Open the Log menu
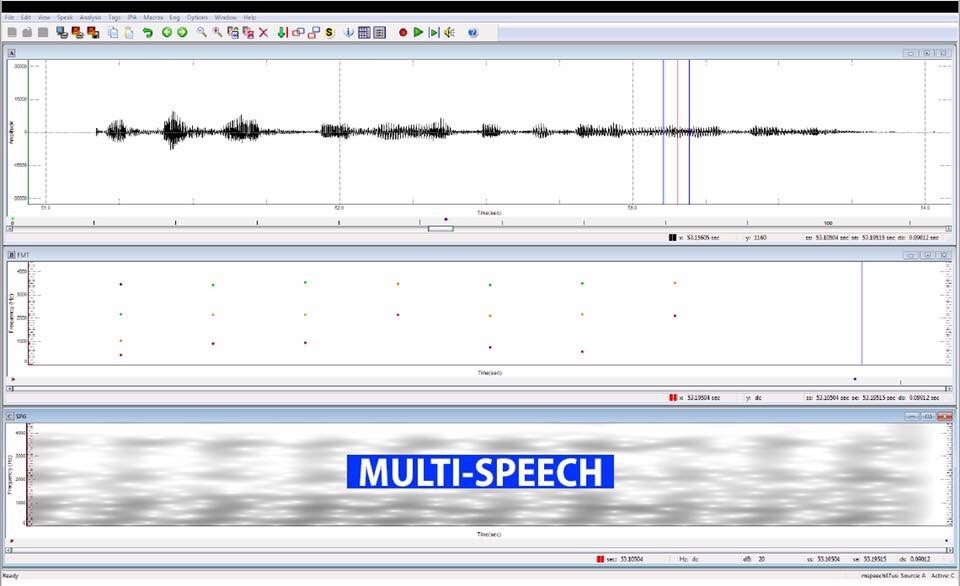The width and height of the screenshot is (960, 586). tap(174, 17)
